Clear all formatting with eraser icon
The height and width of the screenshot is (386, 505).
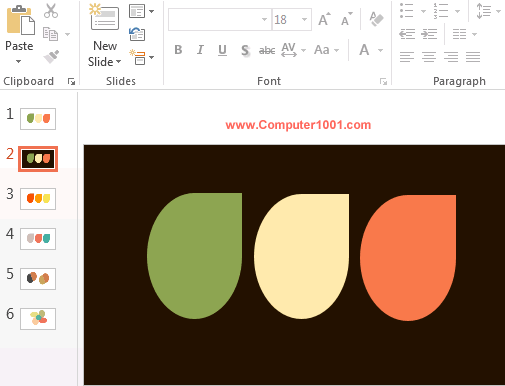point(376,19)
